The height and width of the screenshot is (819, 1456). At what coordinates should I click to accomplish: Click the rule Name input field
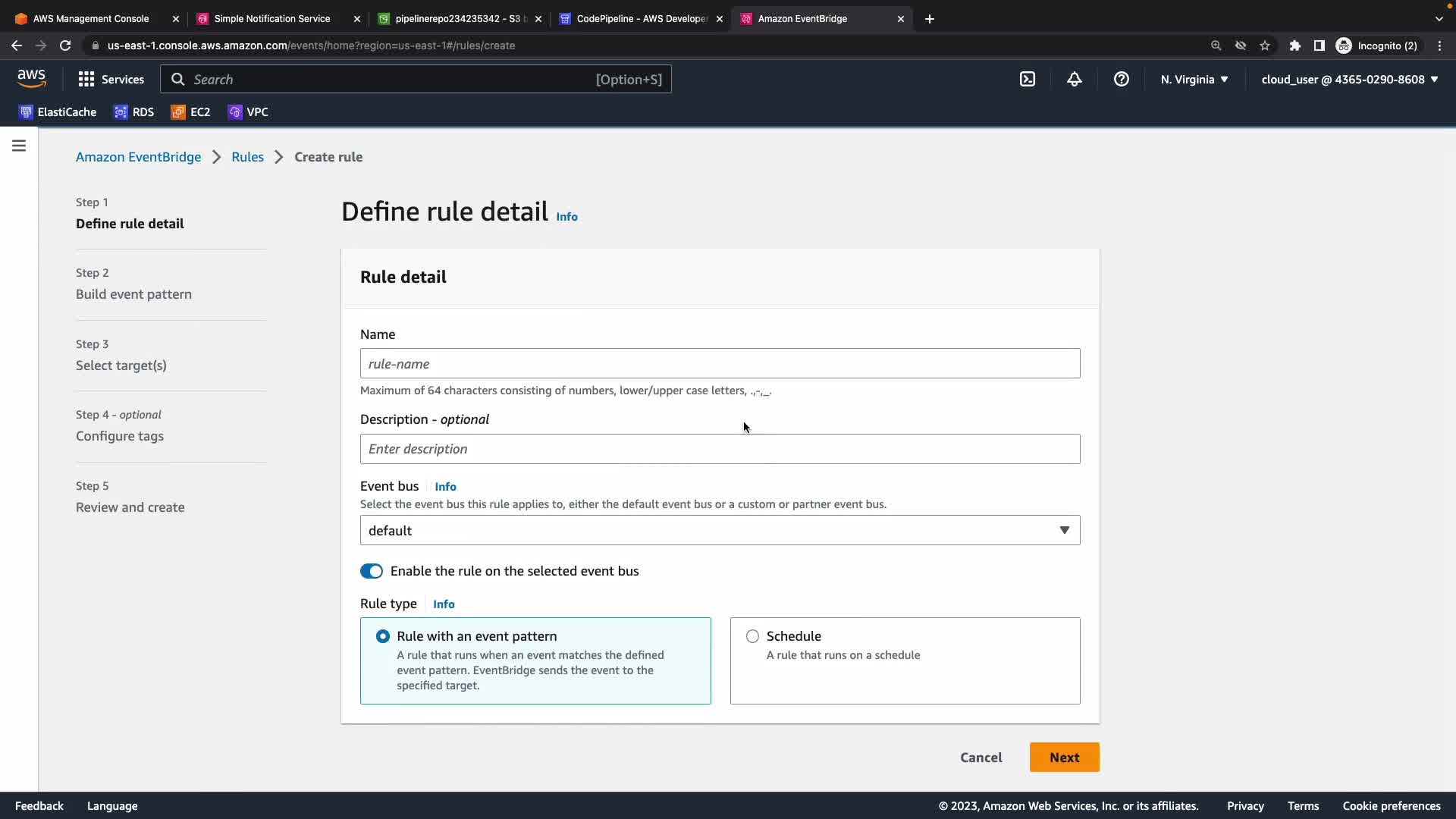pos(720,363)
